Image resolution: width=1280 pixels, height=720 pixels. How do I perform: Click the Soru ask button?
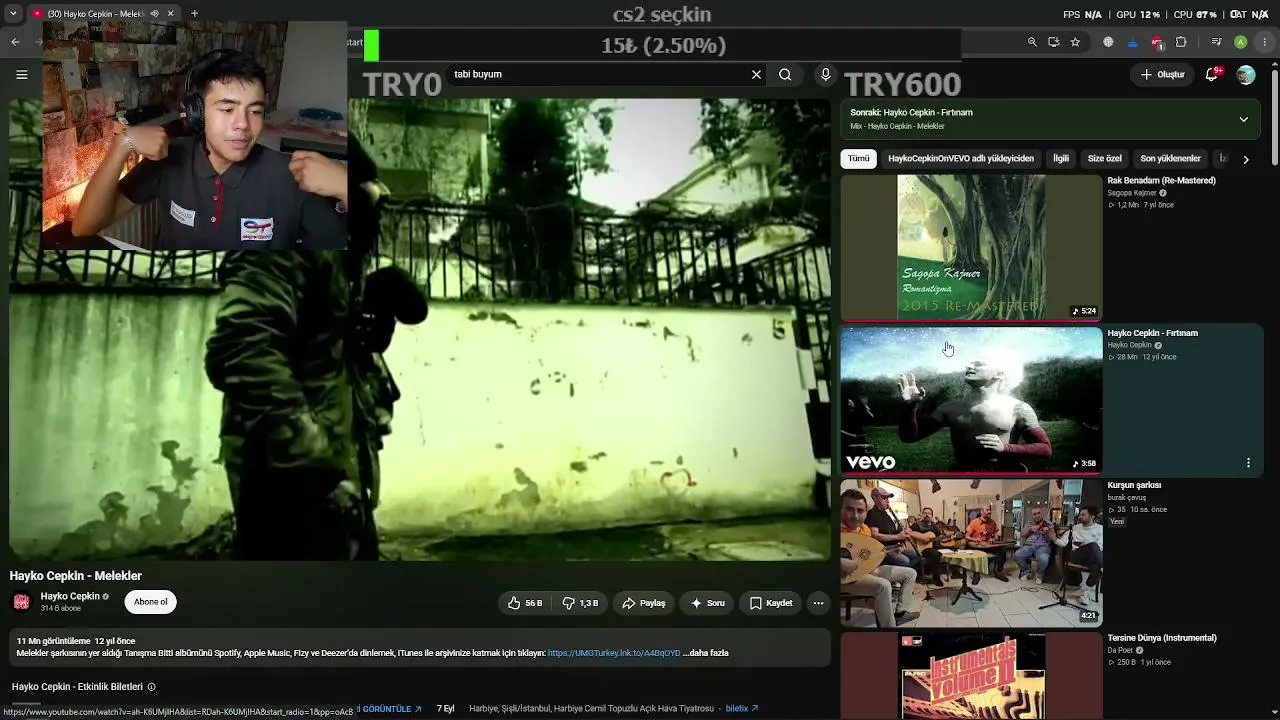pos(707,603)
